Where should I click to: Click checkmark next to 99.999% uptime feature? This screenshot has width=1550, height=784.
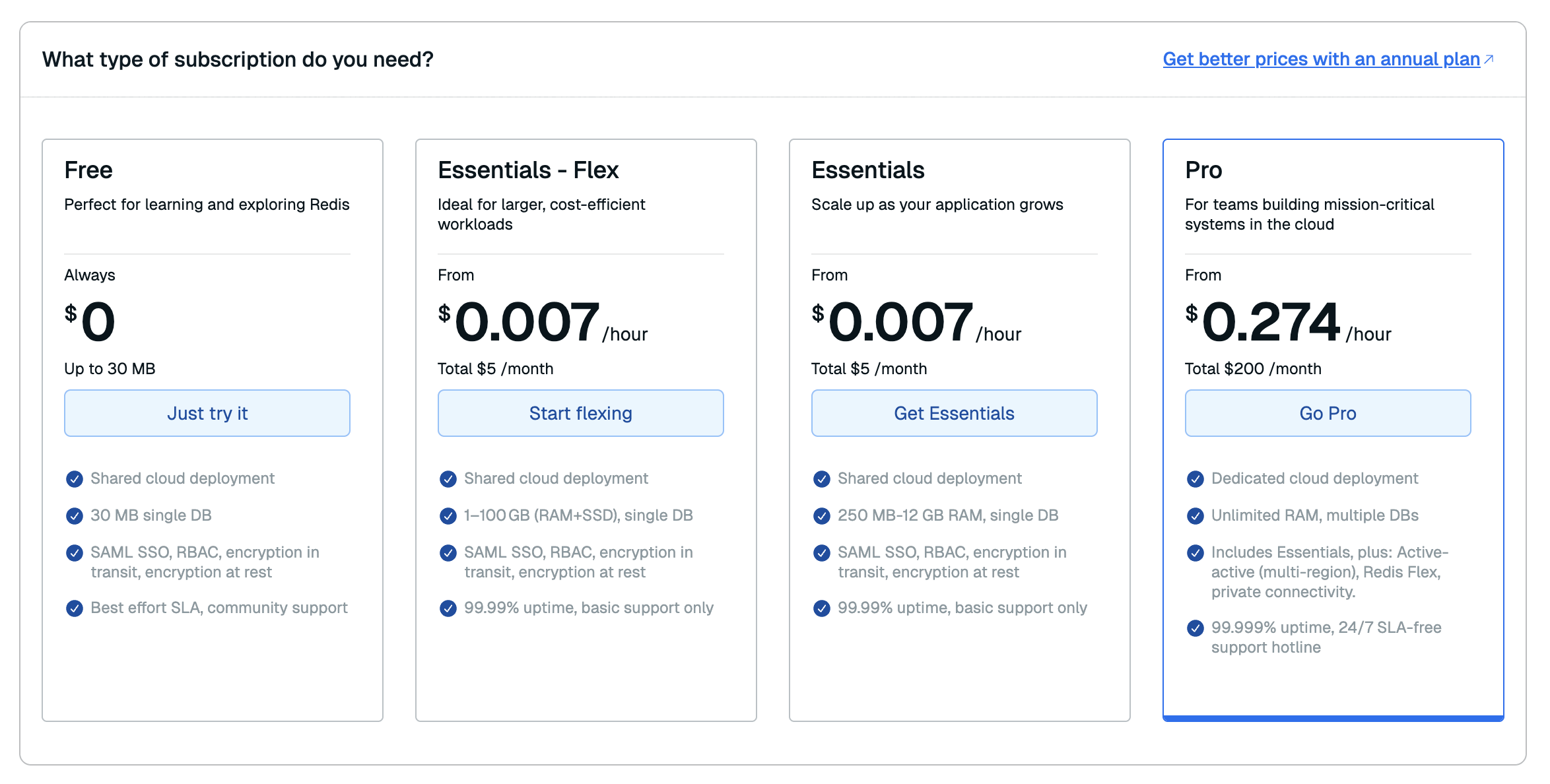(1196, 628)
